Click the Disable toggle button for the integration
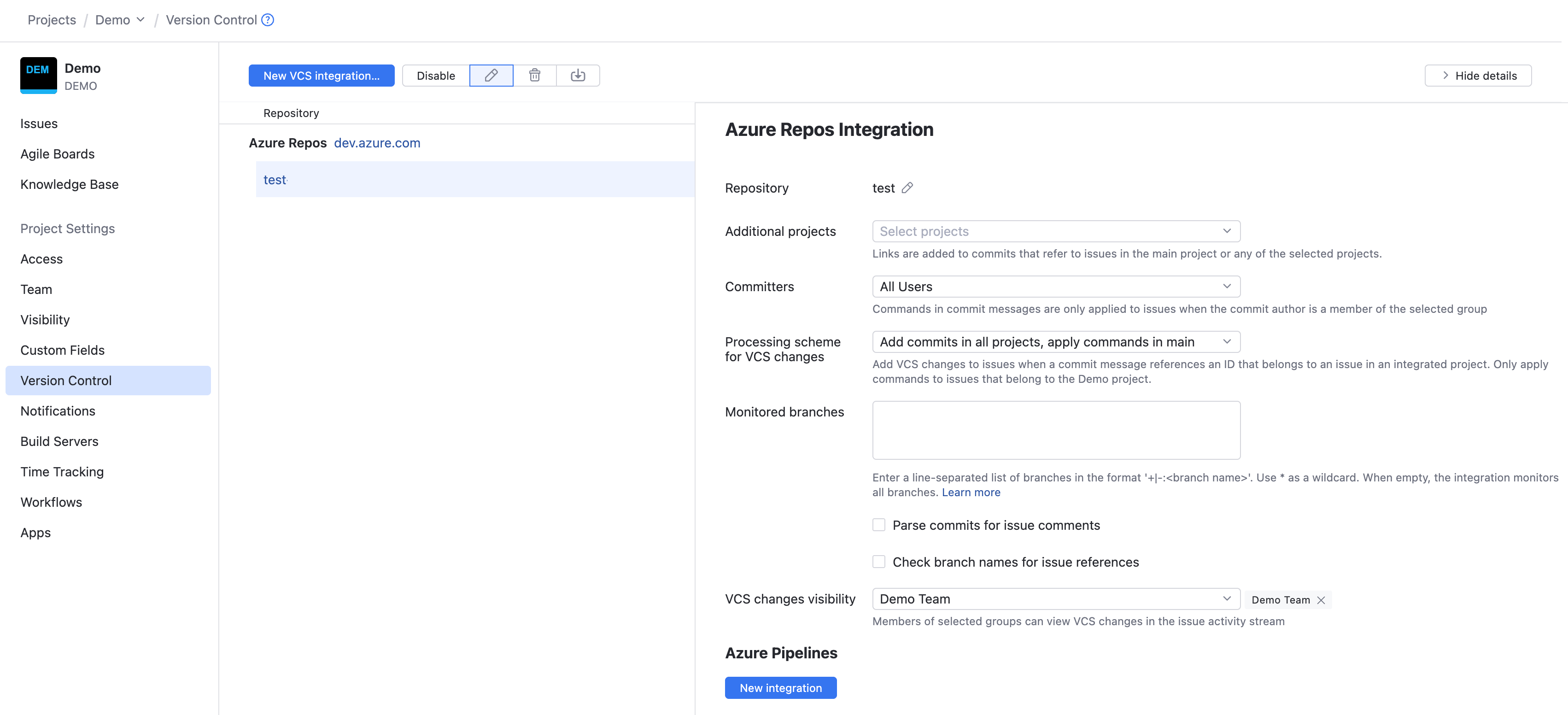Viewport: 1568px width, 715px height. click(x=435, y=76)
